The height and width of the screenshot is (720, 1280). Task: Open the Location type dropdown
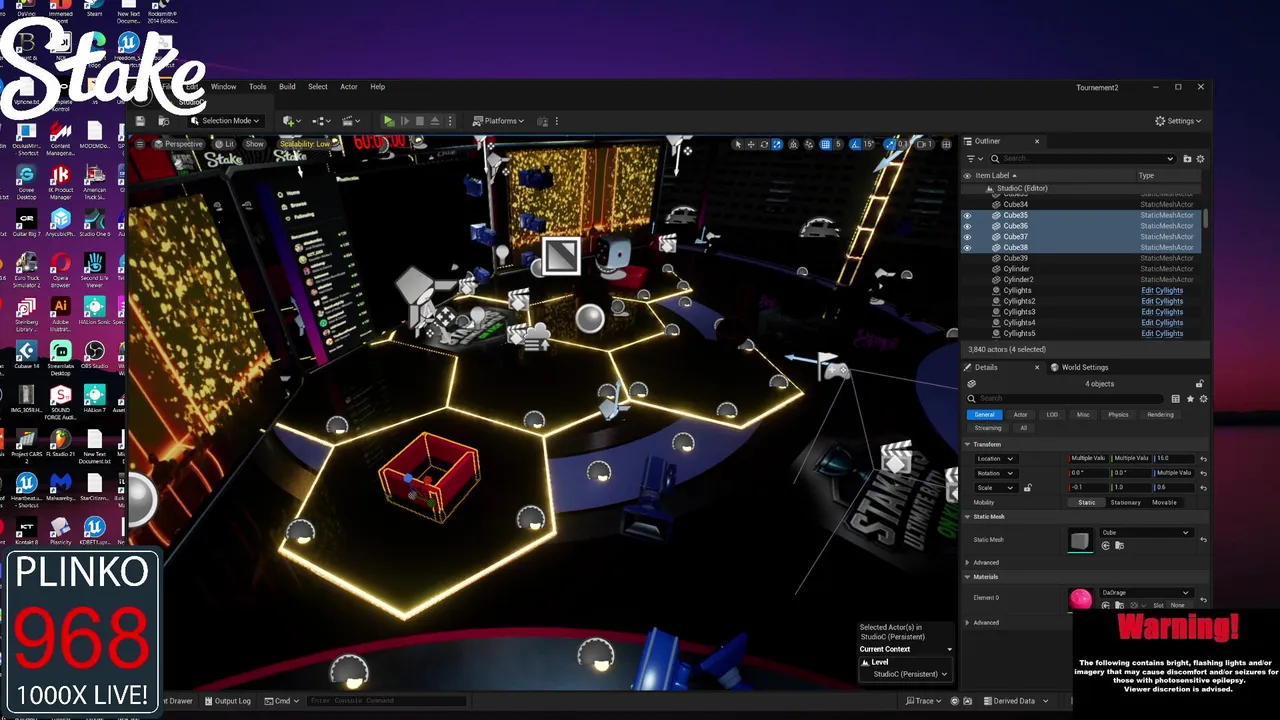[x=994, y=459]
